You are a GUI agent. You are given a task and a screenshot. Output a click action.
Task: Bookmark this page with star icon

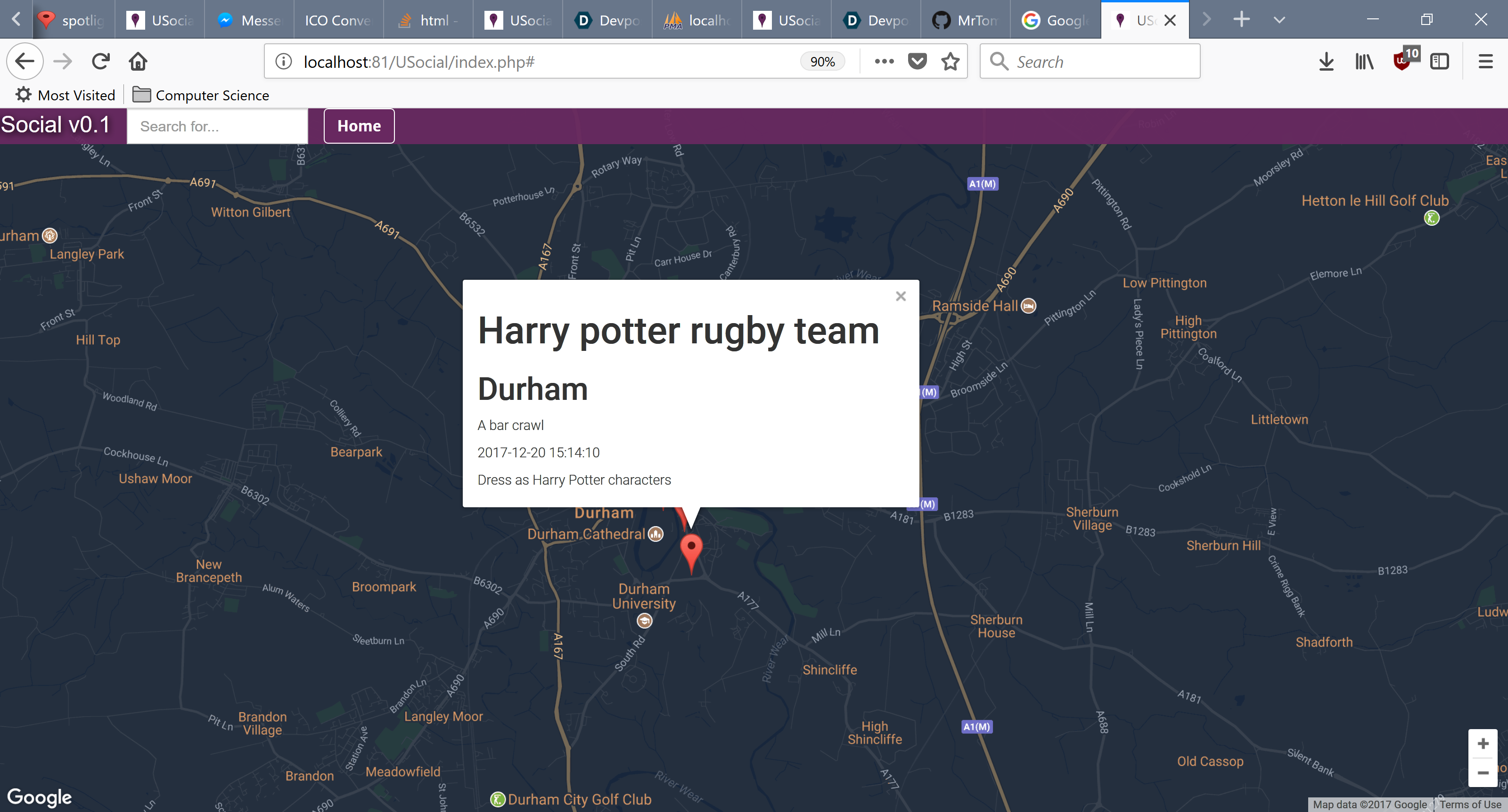pos(950,61)
